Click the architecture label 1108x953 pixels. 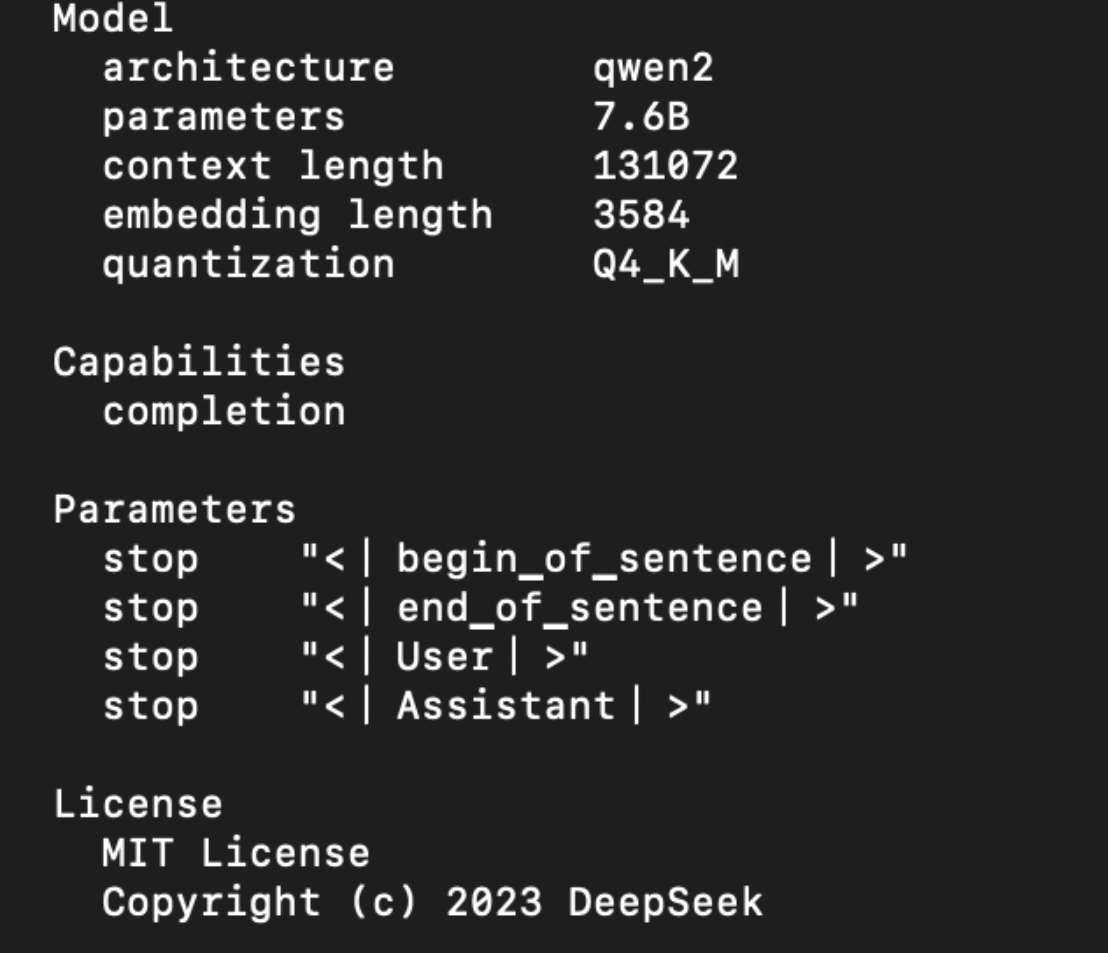click(x=248, y=68)
